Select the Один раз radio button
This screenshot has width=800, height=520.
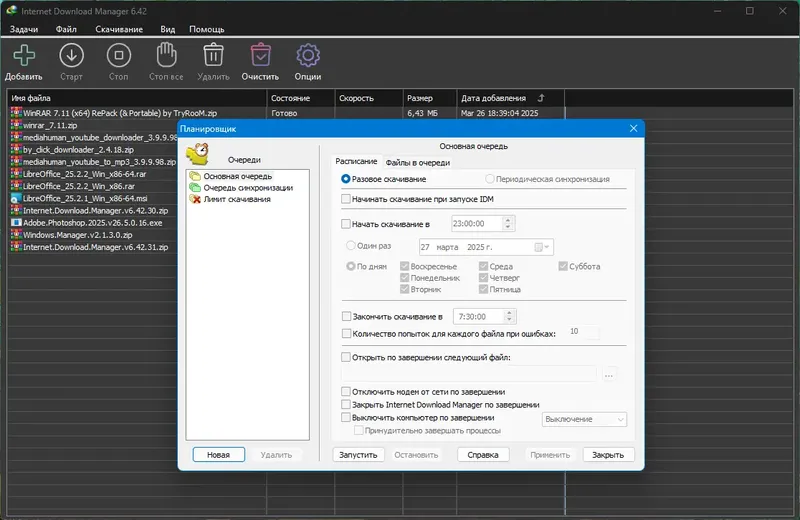(351, 245)
